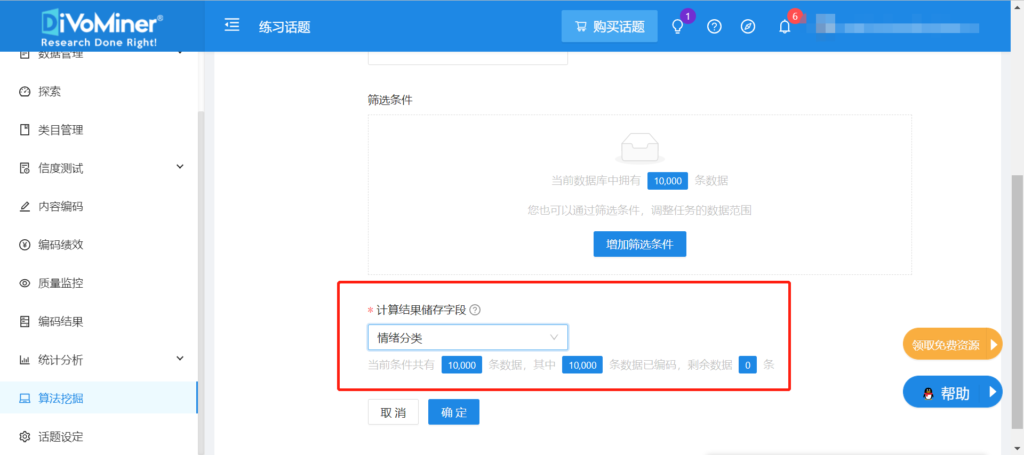
Task: Open 算法挖掘 in the sidebar
Action: pos(98,398)
